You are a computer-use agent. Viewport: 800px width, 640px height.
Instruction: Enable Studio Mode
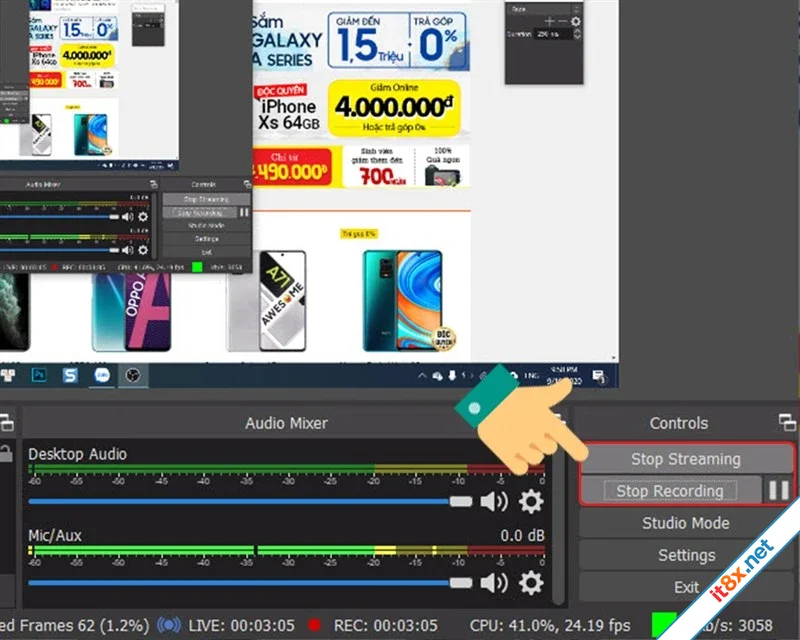[x=686, y=523]
